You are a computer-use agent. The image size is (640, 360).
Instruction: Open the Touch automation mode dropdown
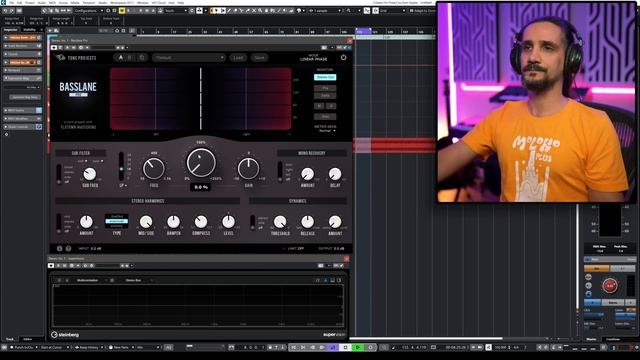coord(176,11)
